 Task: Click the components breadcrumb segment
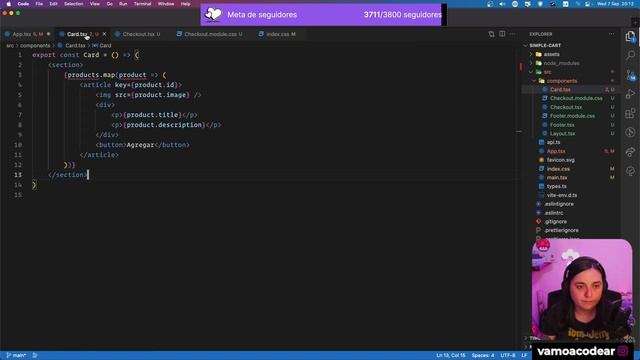(35, 46)
